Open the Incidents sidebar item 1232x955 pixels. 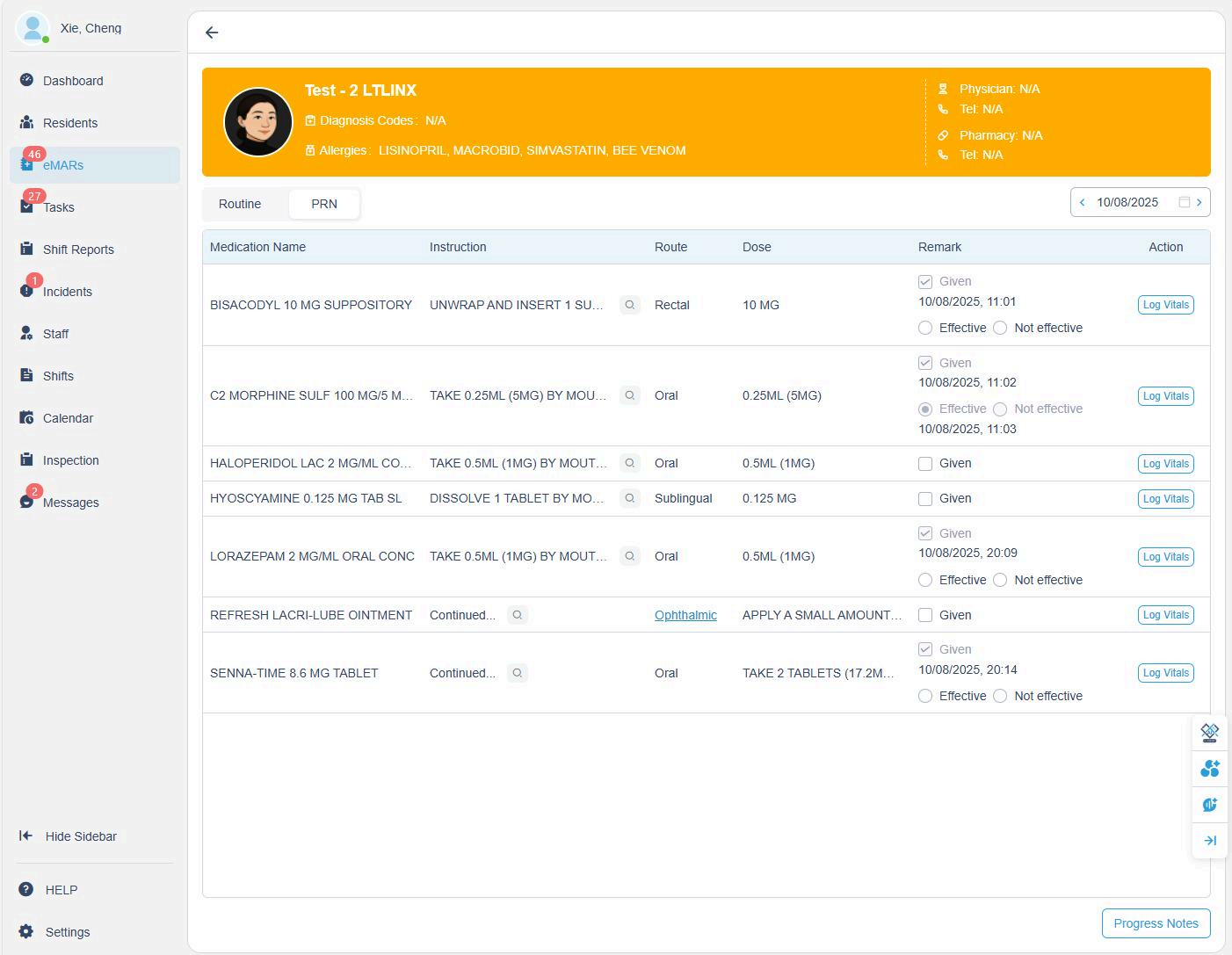tap(67, 292)
